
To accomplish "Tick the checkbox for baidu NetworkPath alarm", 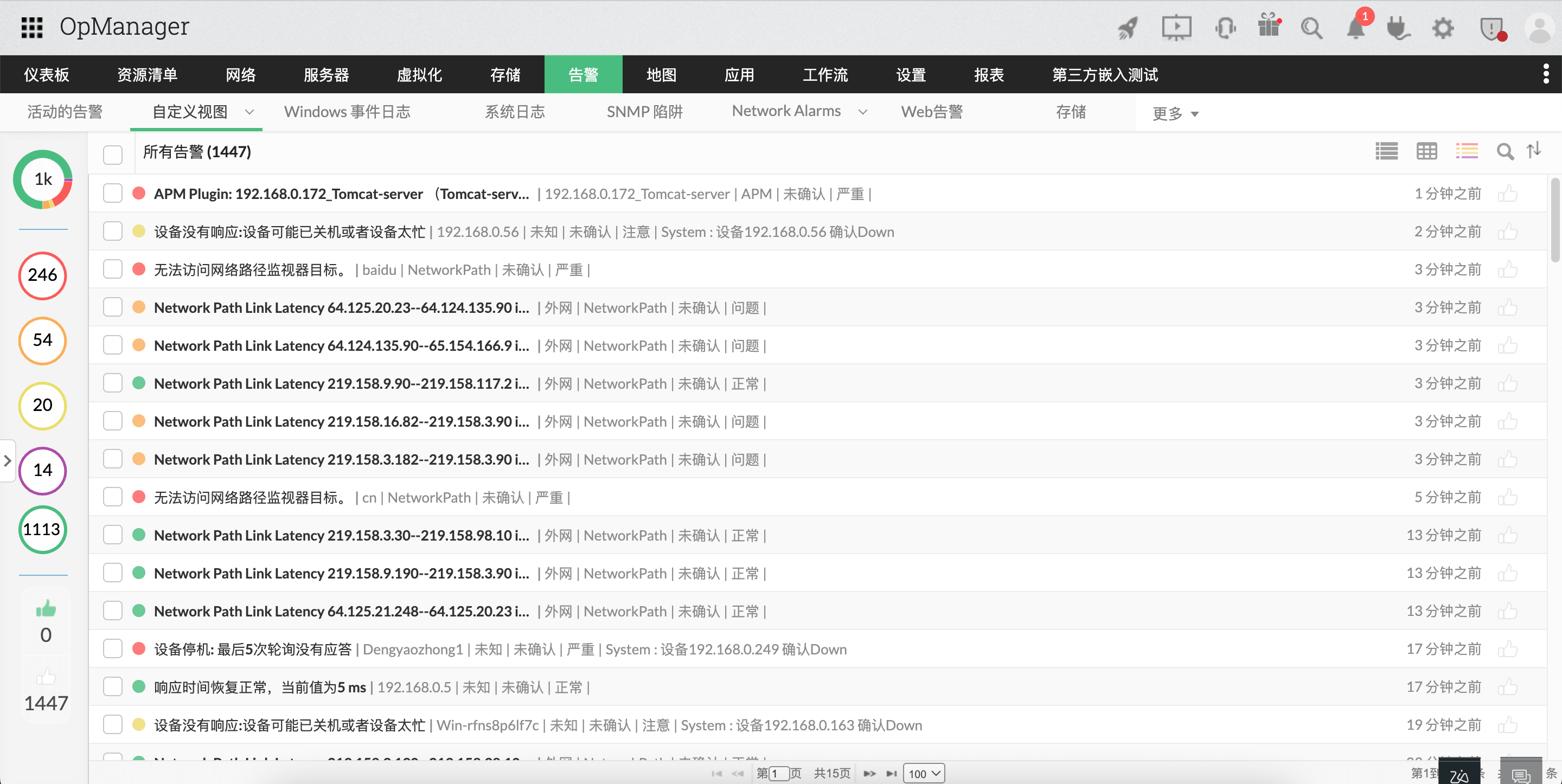I will coord(113,269).
